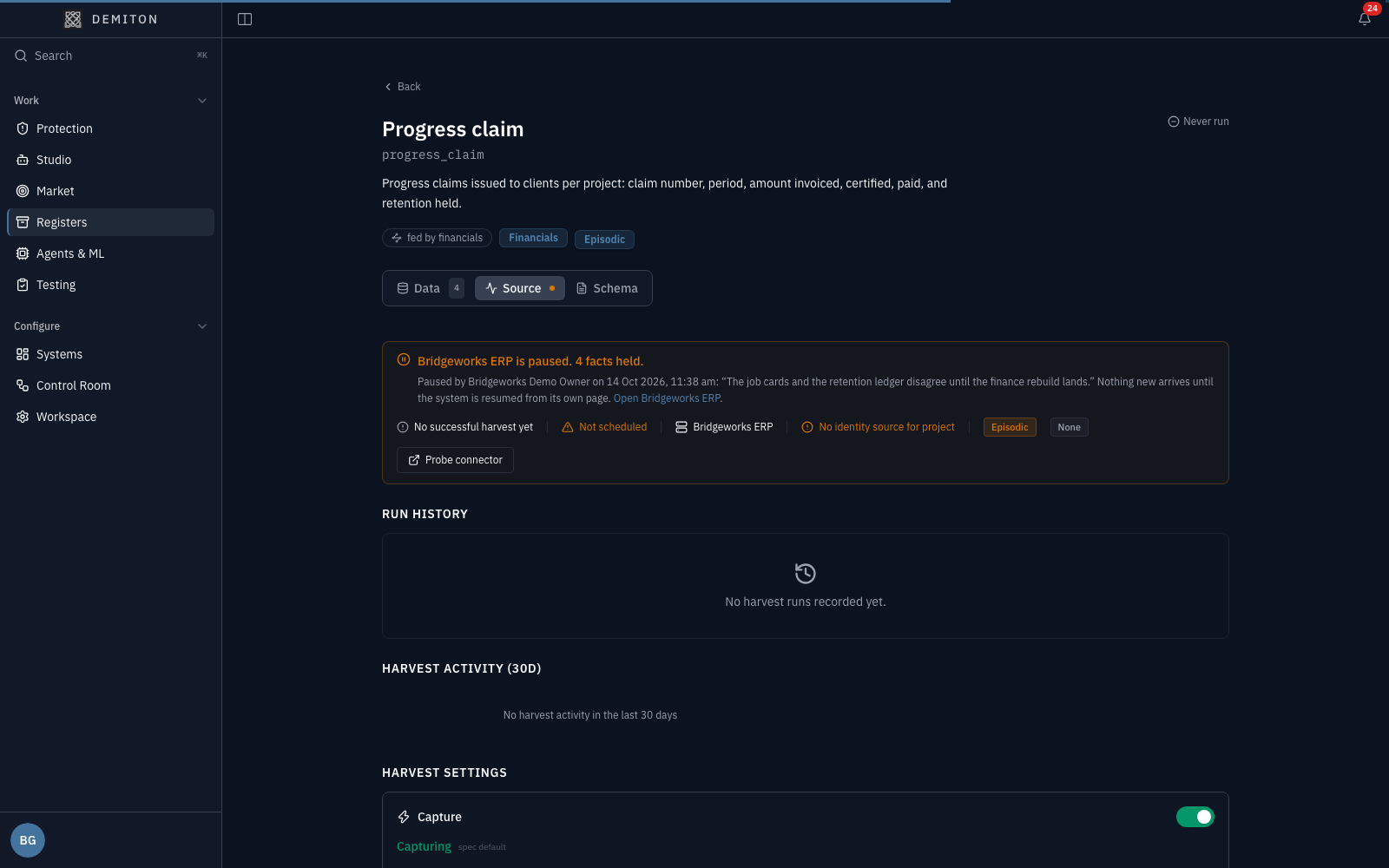
Task: Click Not scheduled warning text
Action: [x=613, y=427]
